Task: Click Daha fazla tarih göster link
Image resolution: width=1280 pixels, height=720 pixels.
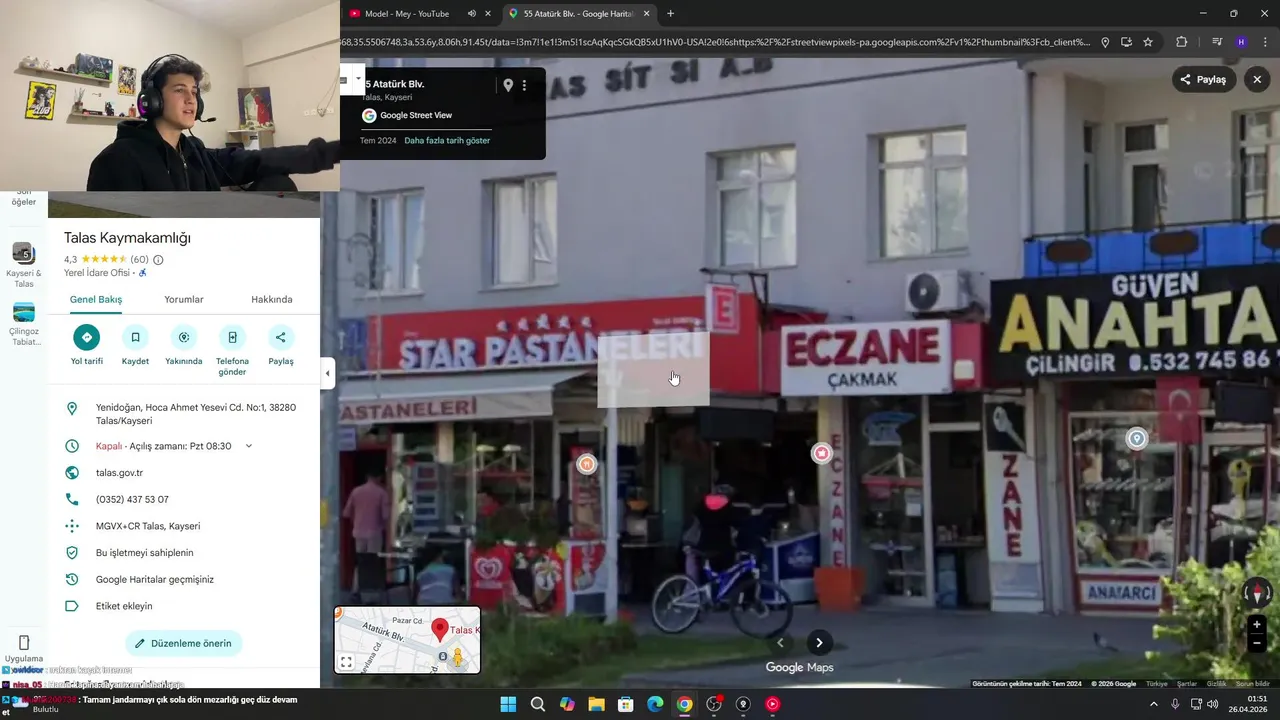Action: 447,141
